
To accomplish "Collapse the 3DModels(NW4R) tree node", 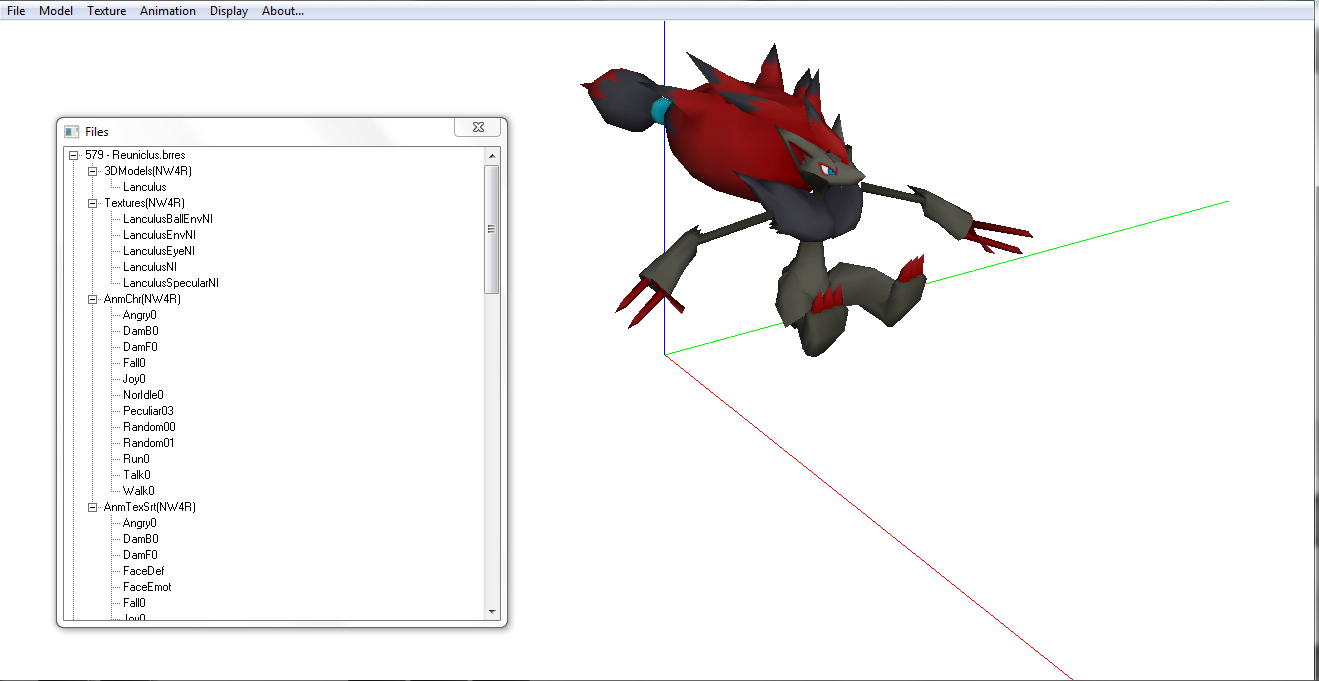I will (x=93, y=171).
